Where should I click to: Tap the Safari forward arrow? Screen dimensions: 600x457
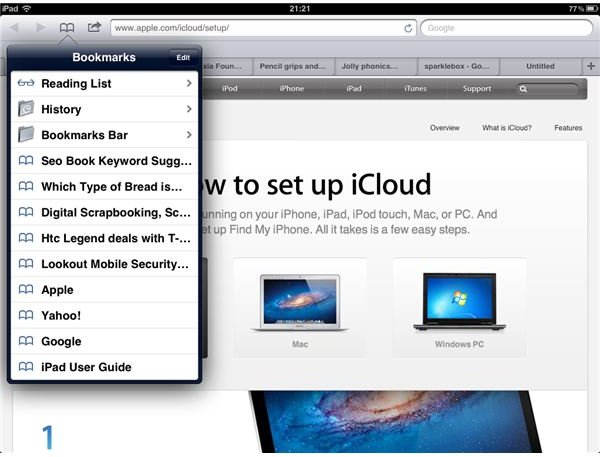click(x=41, y=28)
